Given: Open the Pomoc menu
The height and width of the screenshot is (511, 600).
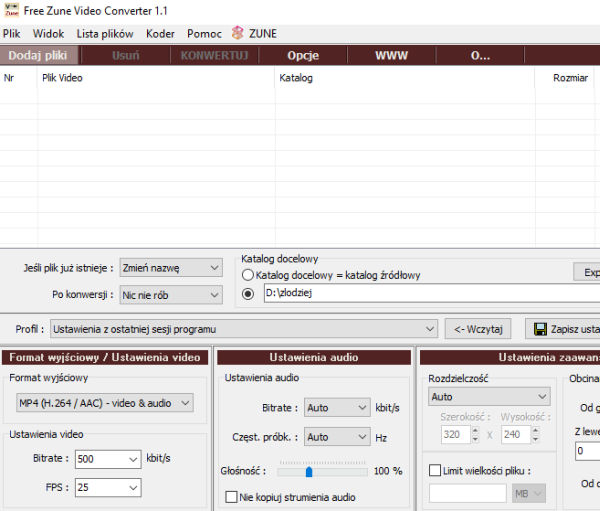Looking at the screenshot, I should tap(204, 34).
